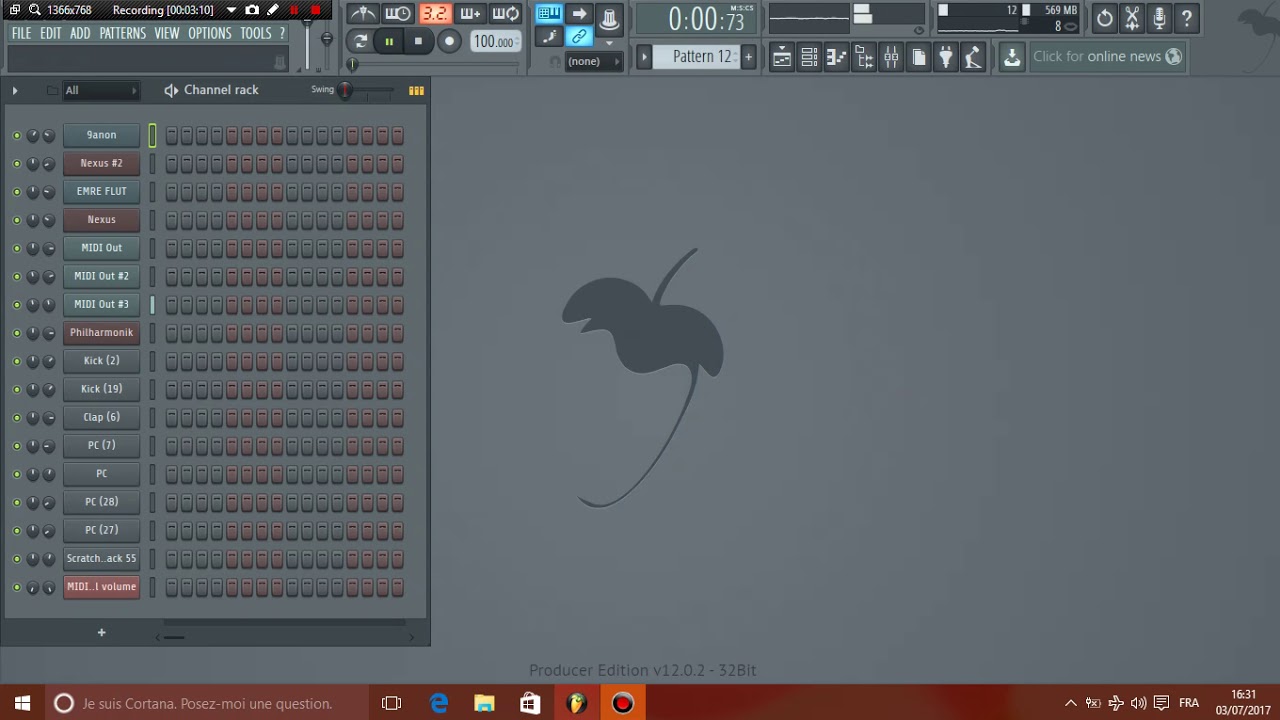This screenshot has height=720, width=1280.
Task: Open the Playlist view icon
Action: pos(782,57)
